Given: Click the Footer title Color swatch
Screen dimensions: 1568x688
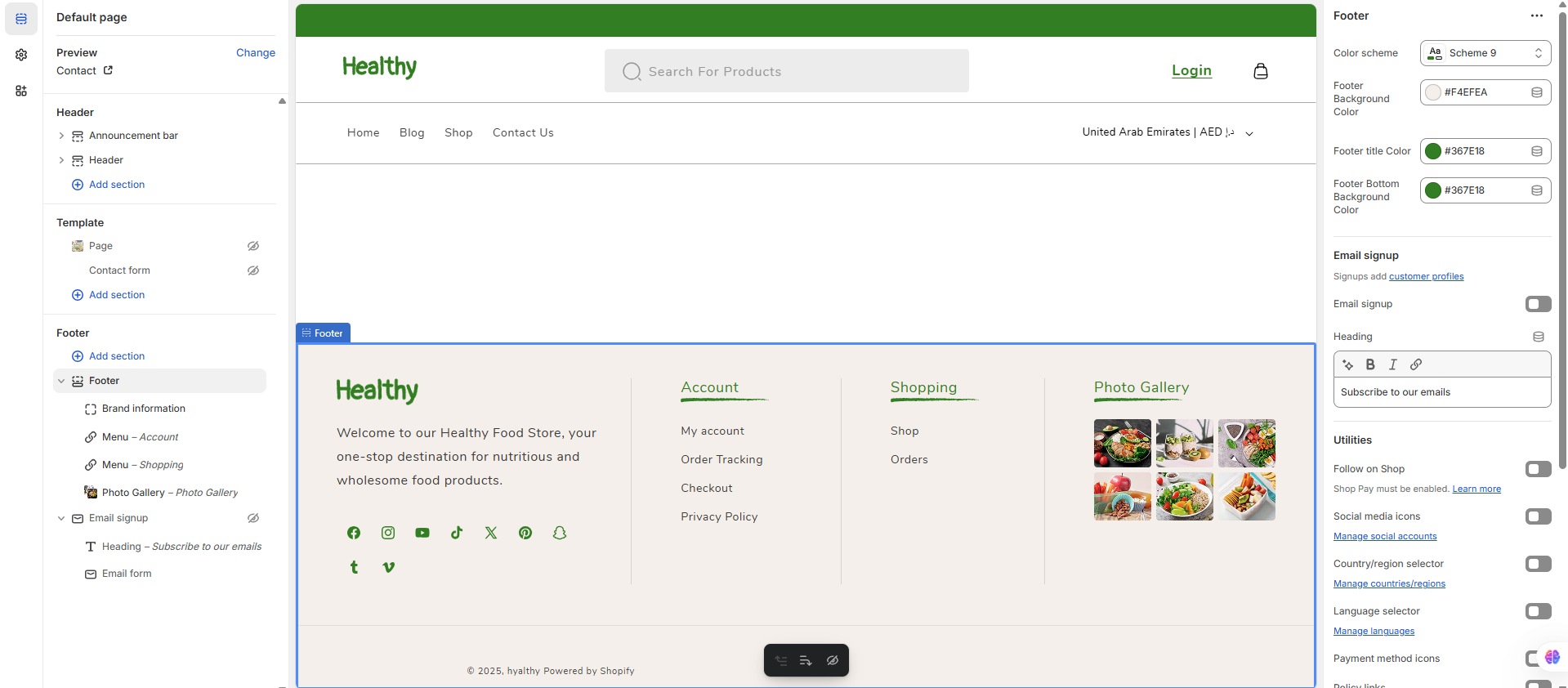Looking at the screenshot, I should click(1433, 151).
